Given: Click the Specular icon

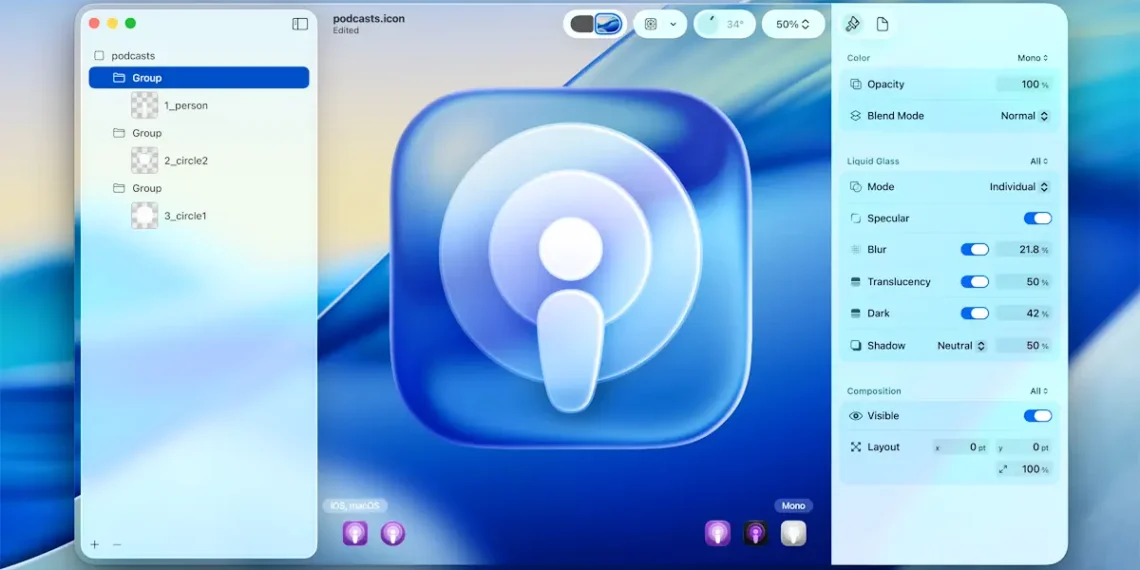Looking at the screenshot, I should point(856,218).
